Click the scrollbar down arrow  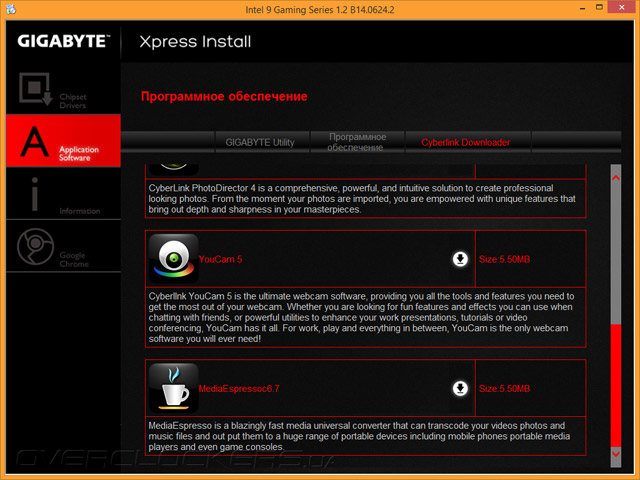tap(616, 453)
